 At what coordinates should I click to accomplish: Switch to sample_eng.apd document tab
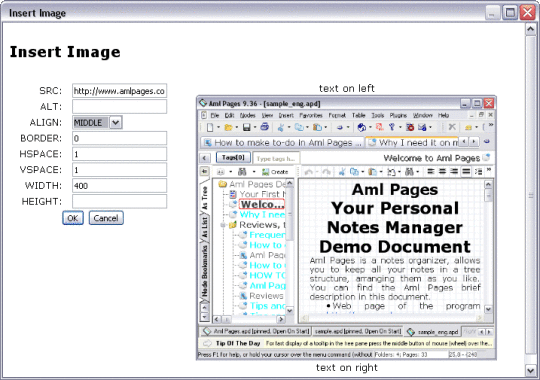[x=434, y=332]
